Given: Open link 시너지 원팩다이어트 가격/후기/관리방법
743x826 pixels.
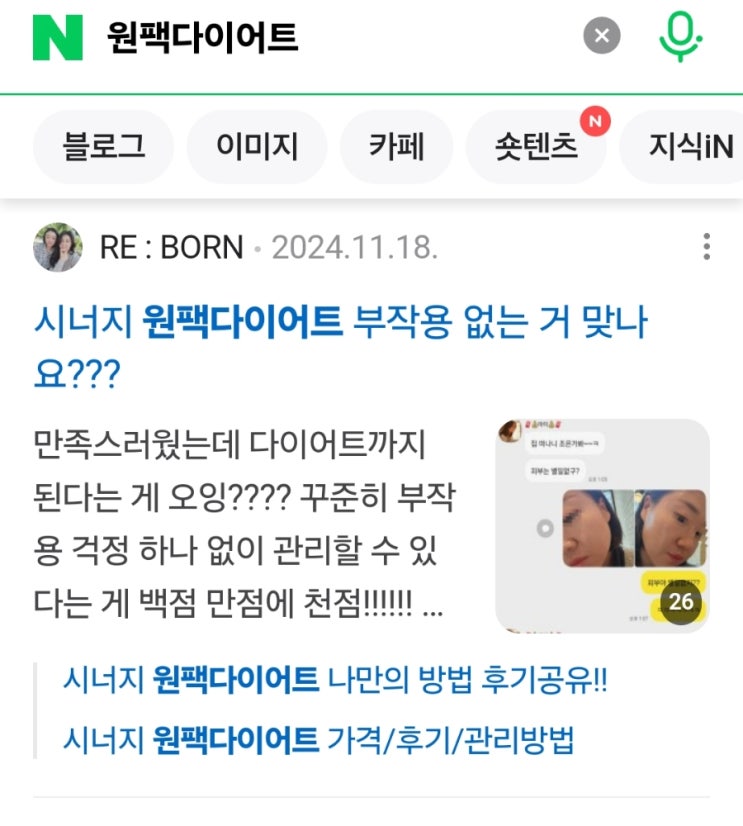Looking at the screenshot, I should click(x=318, y=740).
